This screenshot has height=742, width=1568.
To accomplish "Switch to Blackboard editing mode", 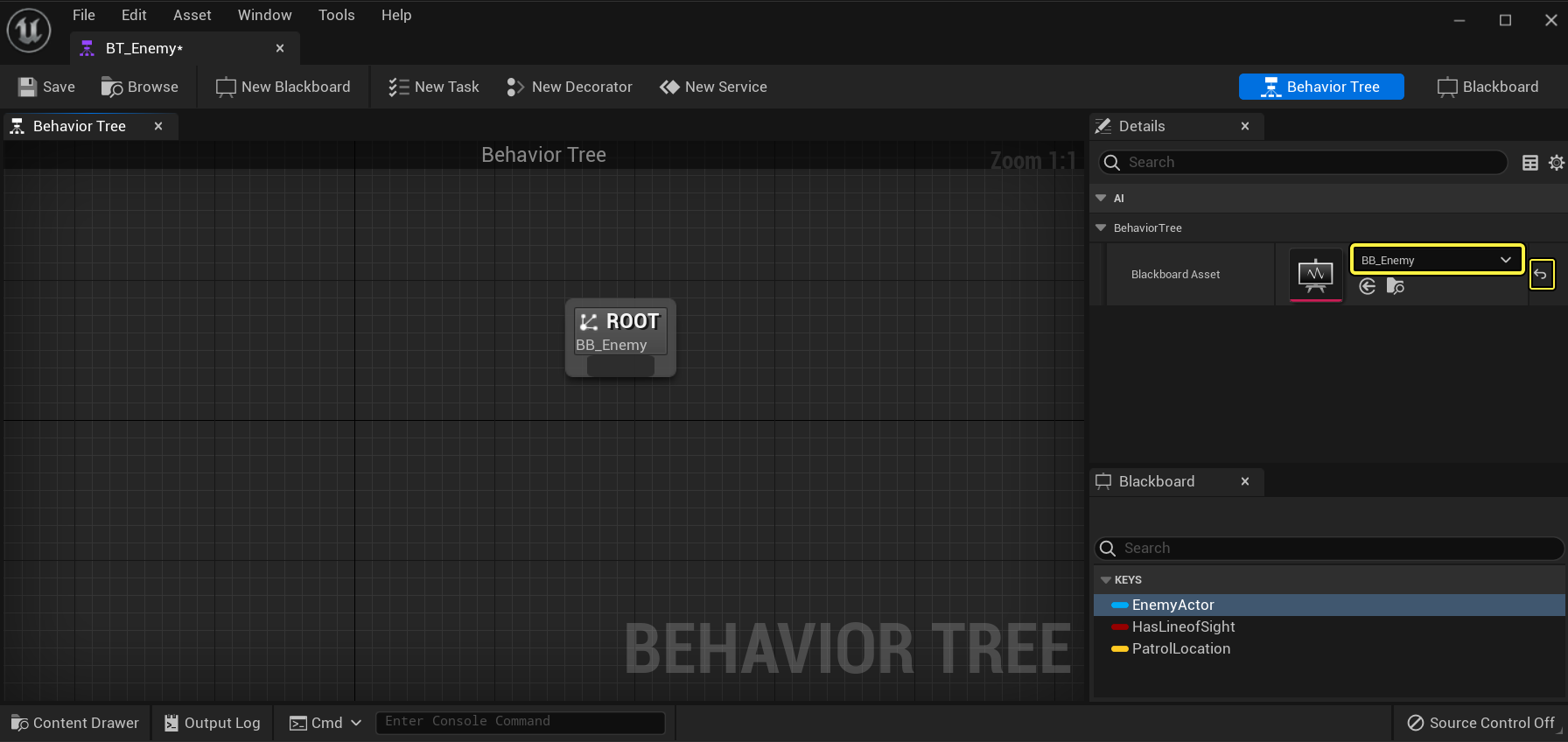I will pos(1487,87).
